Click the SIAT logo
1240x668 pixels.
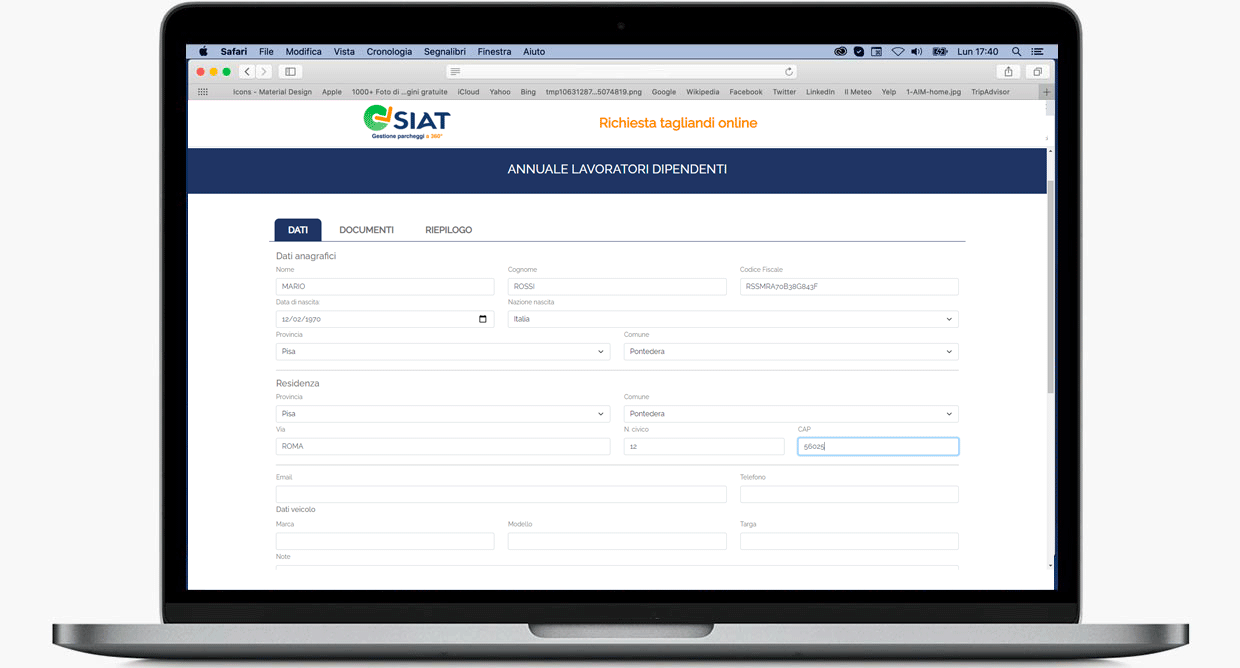pyautogui.click(x=407, y=122)
